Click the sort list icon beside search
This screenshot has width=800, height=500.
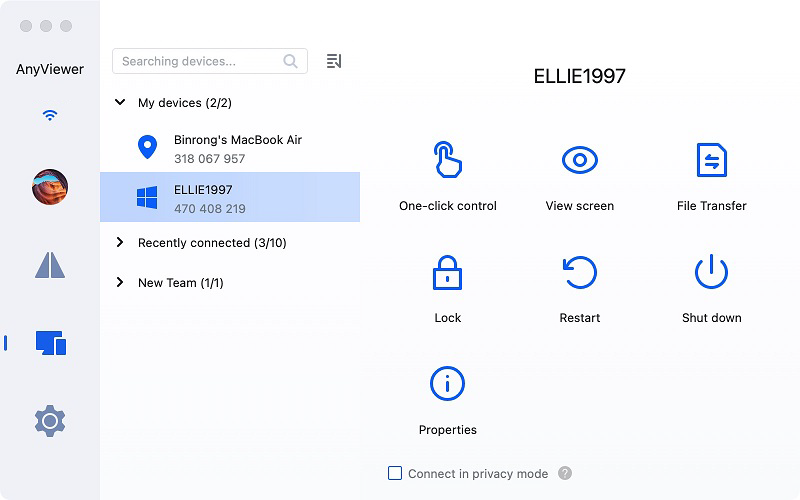334,61
